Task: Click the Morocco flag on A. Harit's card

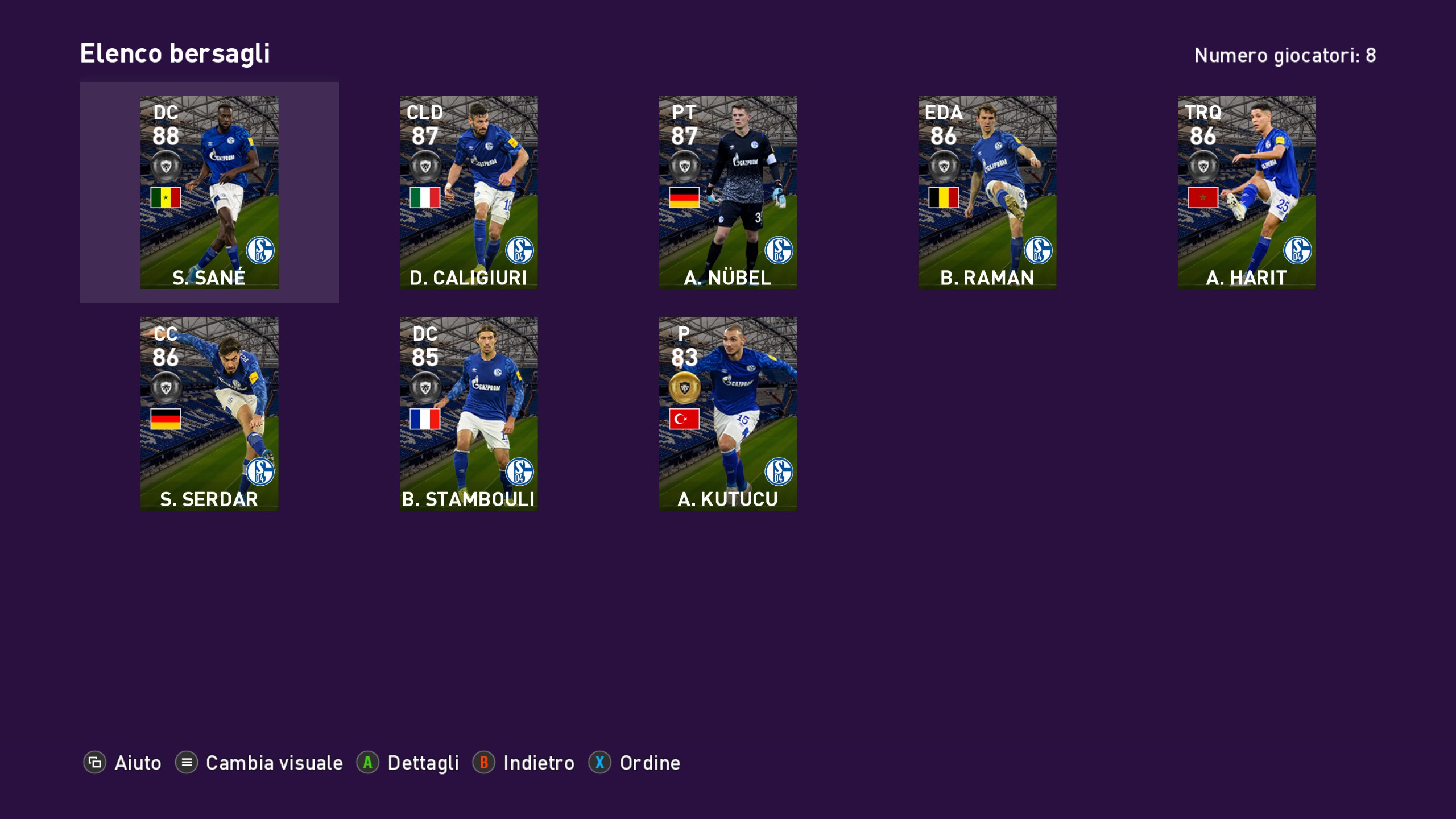Action: coord(1203,197)
